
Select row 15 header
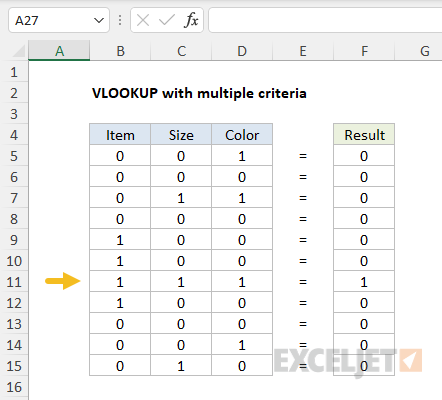(14, 366)
